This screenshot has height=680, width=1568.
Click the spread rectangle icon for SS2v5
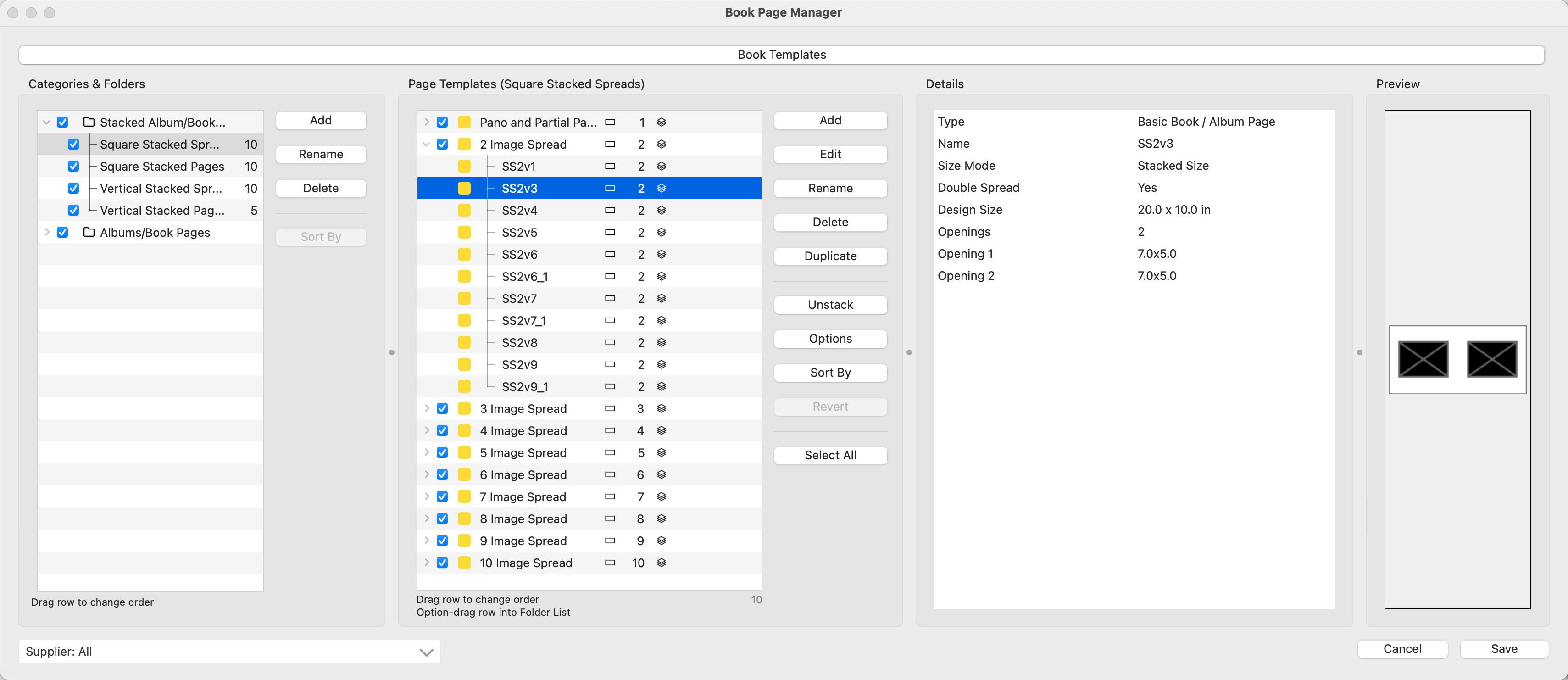tap(610, 232)
